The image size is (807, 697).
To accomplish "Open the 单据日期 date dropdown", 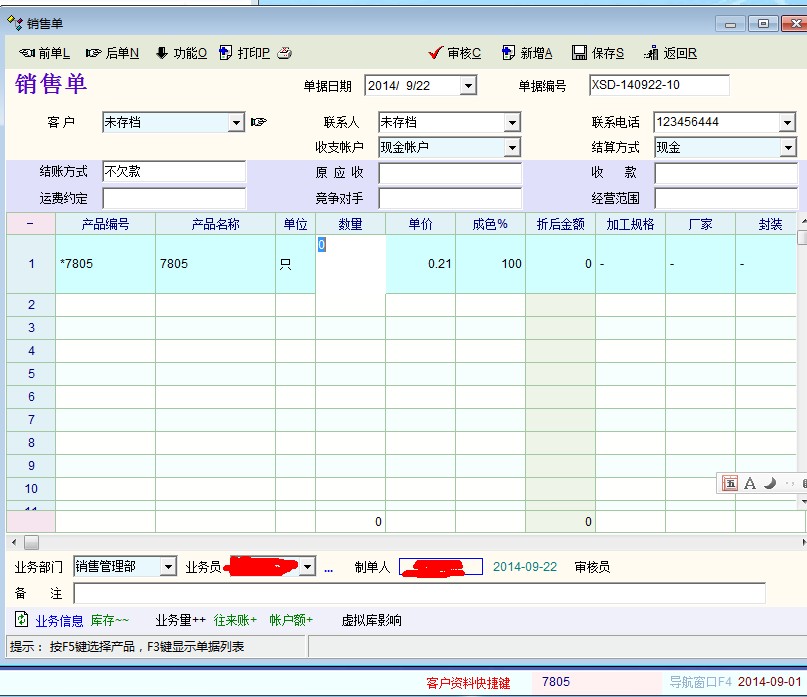I will point(468,86).
